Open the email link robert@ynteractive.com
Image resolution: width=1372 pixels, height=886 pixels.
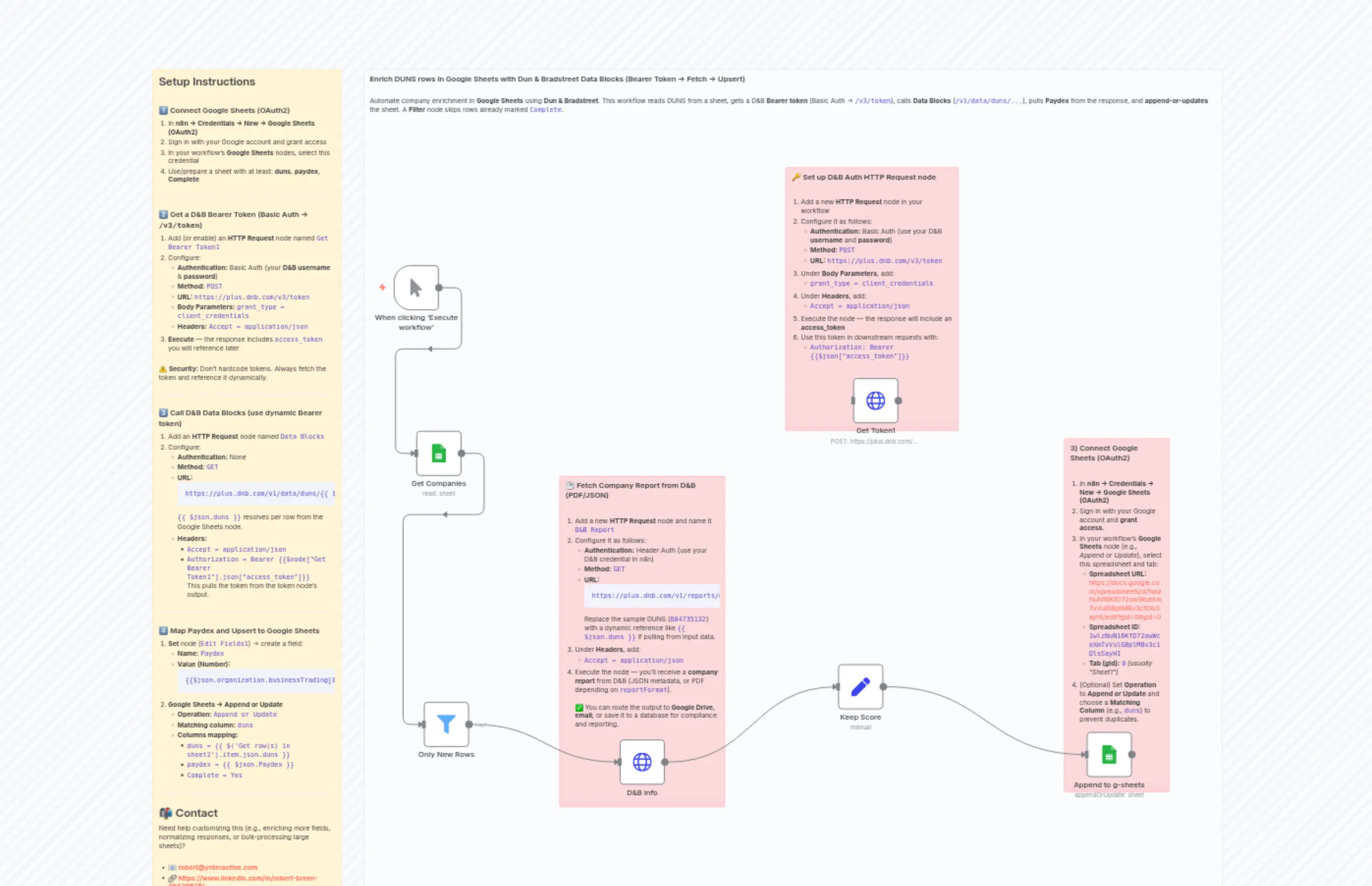[217, 867]
